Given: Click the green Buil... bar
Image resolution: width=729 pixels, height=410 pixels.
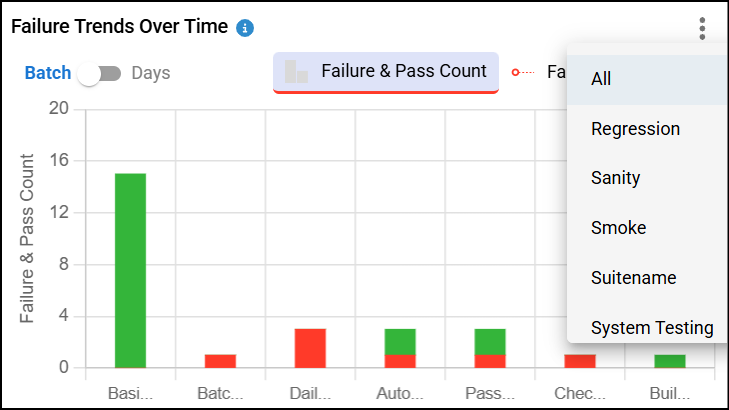Looking at the screenshot, I should click(670, 361).
